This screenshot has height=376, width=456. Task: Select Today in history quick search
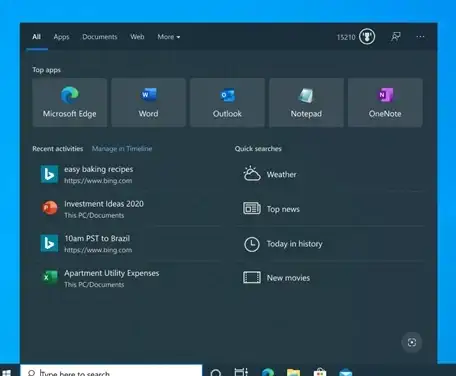pos(330,244)
